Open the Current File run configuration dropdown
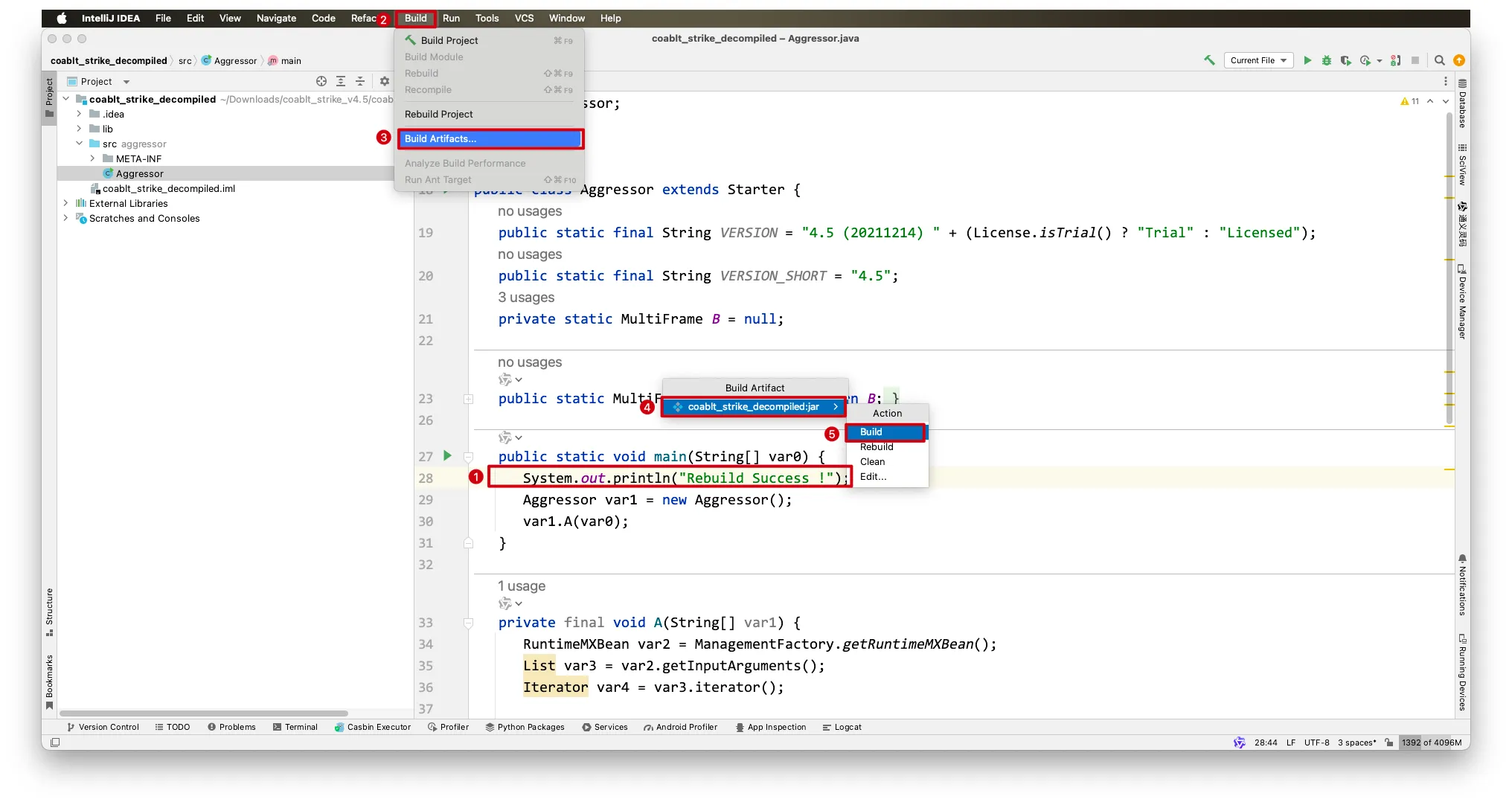The width and height of the screenshot is (1512, 805). 1258,60
